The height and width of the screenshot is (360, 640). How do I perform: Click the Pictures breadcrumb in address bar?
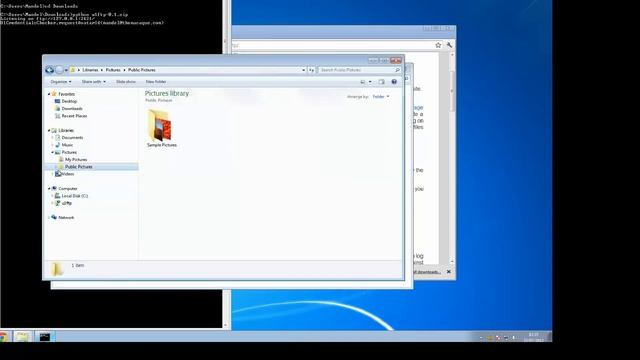point(113,70)
